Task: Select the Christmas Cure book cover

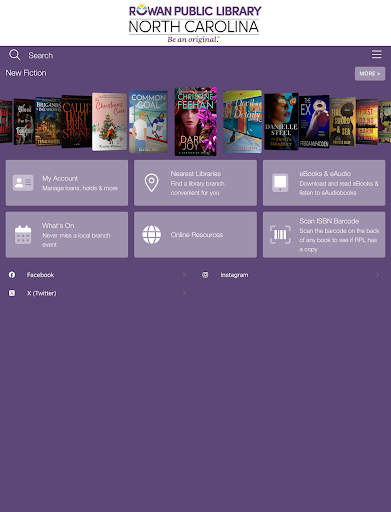Action: click(x=110, y=122)
